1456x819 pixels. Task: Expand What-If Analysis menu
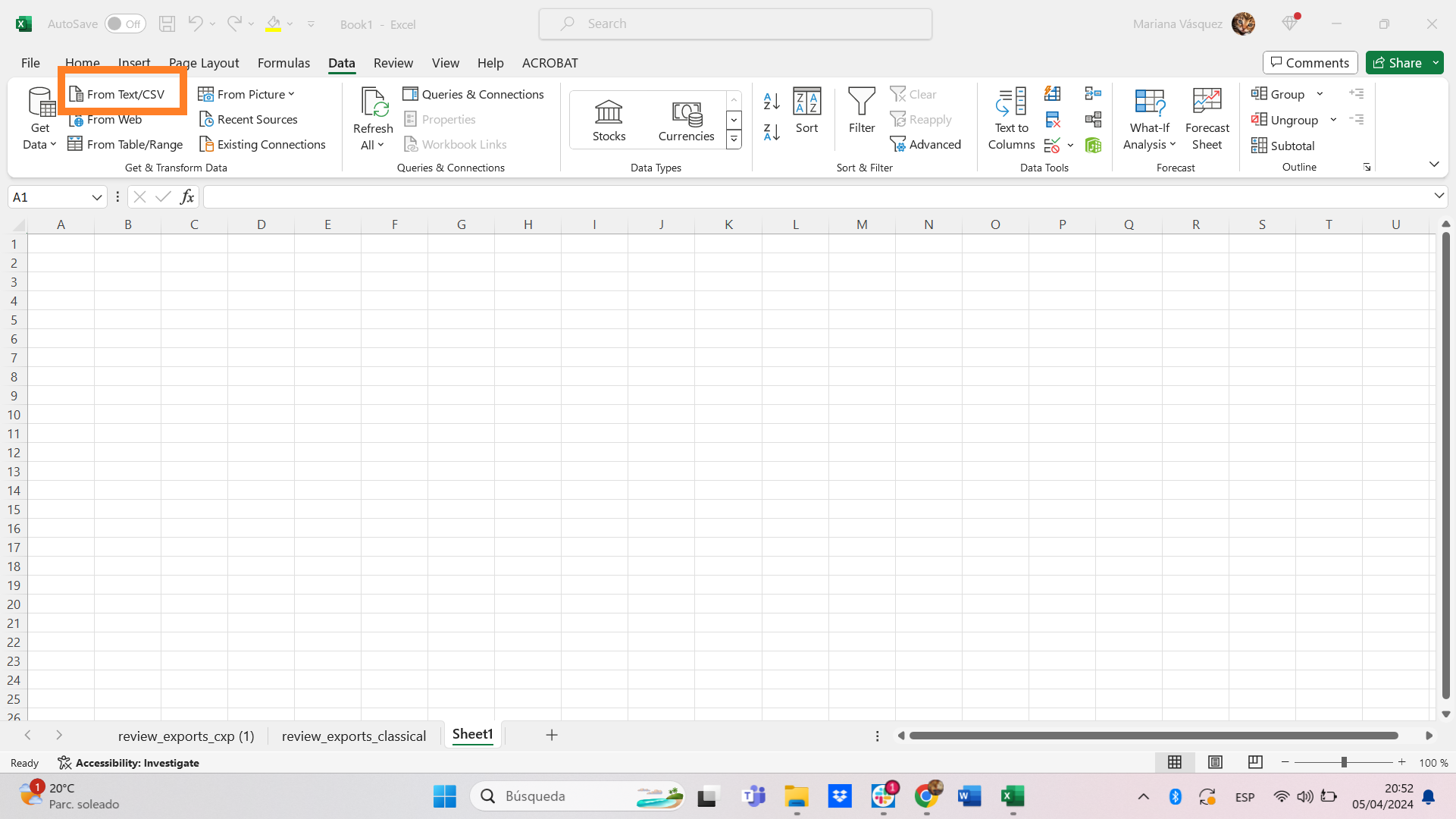coord(1150,119)
